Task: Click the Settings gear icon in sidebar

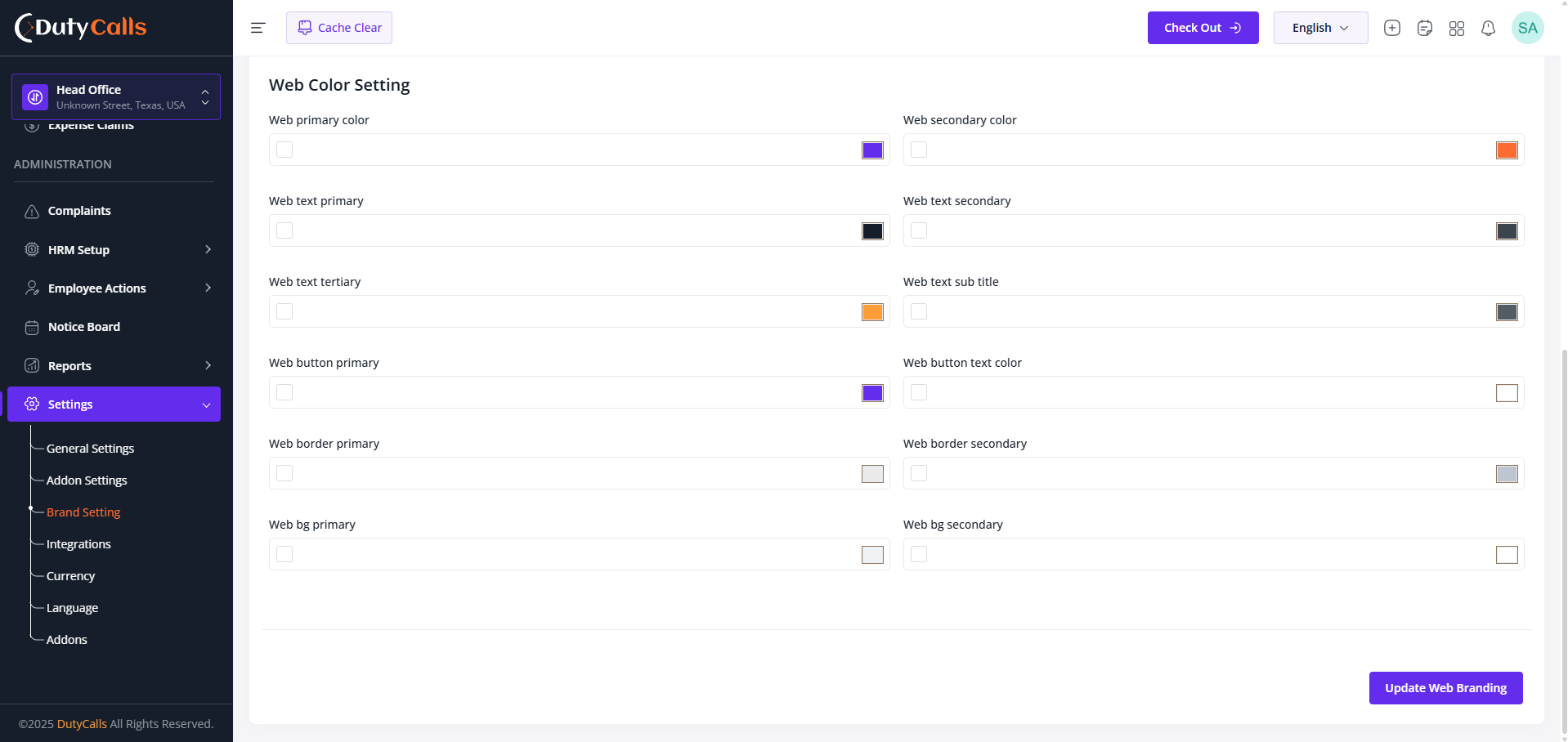Action: tap(32, 405)
